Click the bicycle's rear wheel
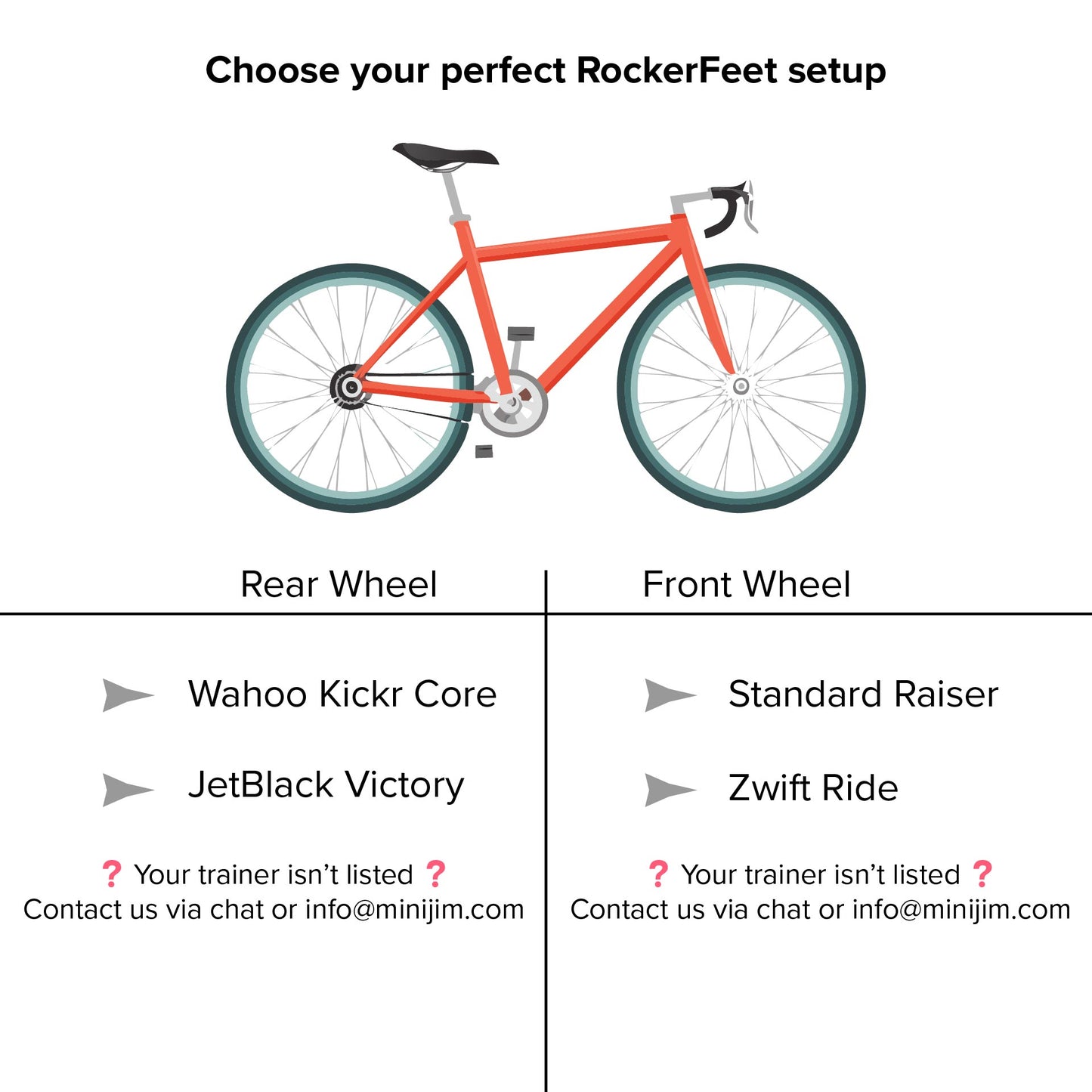 pyautogui.click(x=350, y=388)
